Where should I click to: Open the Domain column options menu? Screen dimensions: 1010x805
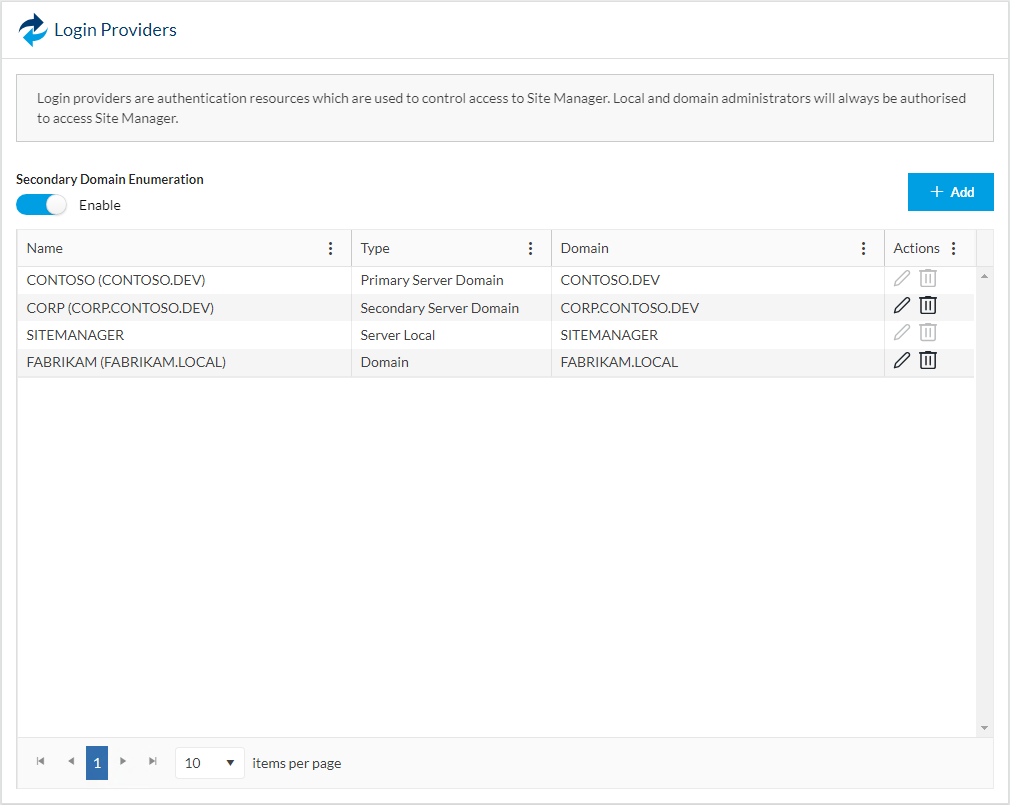pyautogui.click(x=864, y=249)
